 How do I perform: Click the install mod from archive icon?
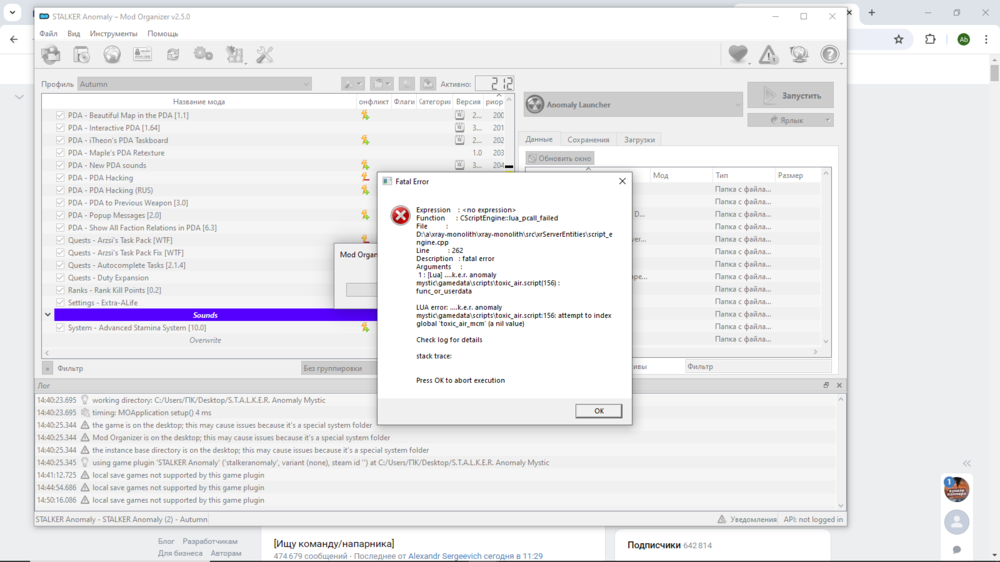(82, 55)
